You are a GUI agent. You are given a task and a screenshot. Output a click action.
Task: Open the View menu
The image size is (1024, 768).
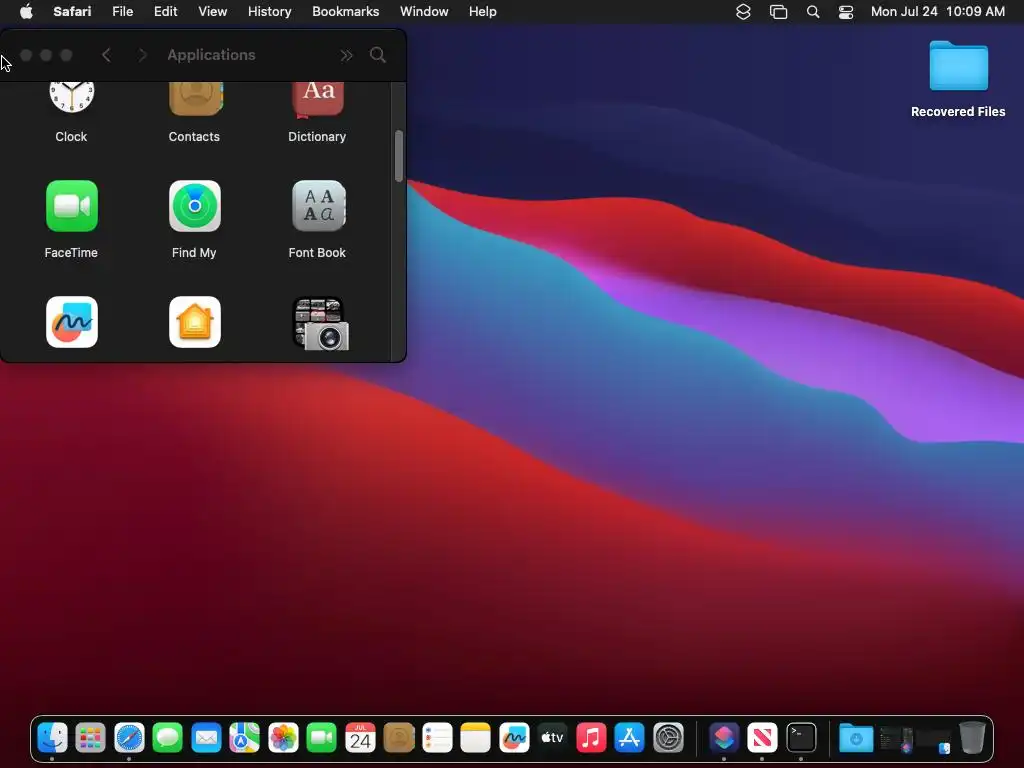pos(212,12)
